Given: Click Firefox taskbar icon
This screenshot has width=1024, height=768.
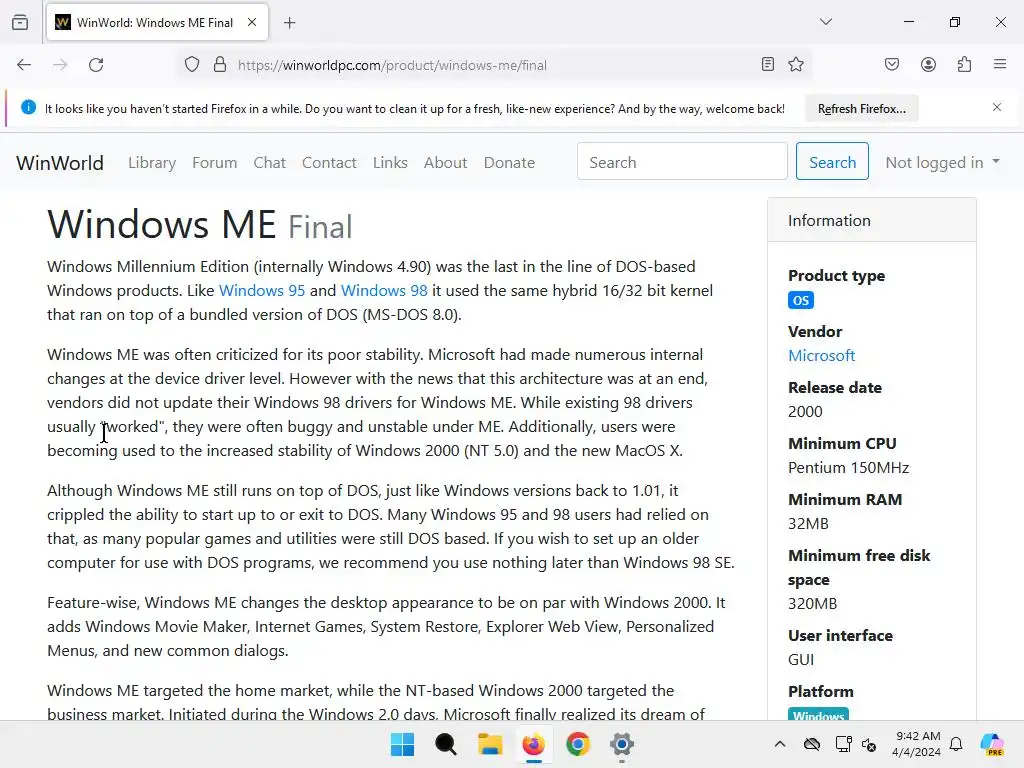Looking at the screenshot, I should 534,744.
